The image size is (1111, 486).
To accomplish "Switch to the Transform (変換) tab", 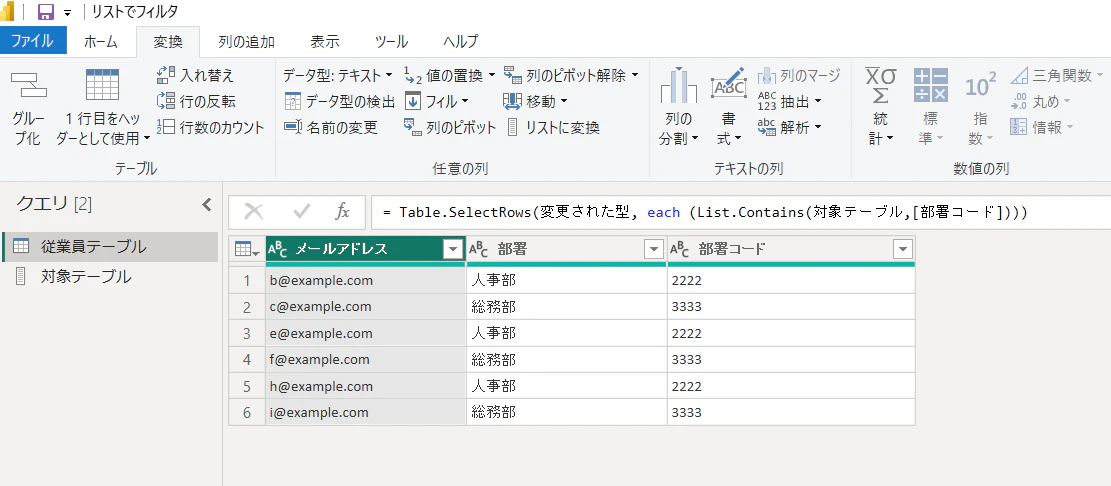I will (x=168, y=41).
